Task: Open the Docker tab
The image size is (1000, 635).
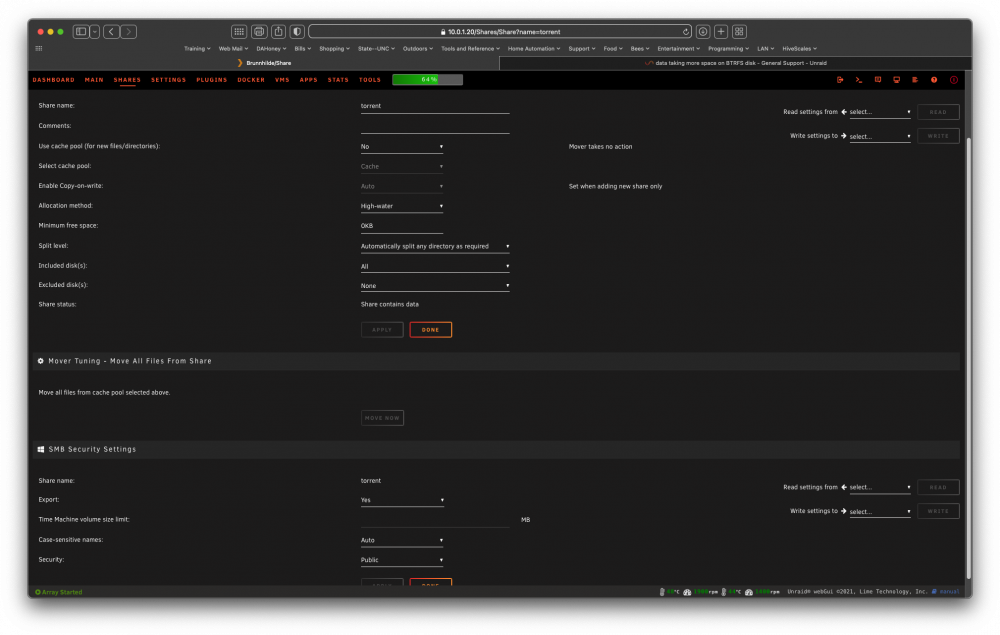Action: coord(251,80)
